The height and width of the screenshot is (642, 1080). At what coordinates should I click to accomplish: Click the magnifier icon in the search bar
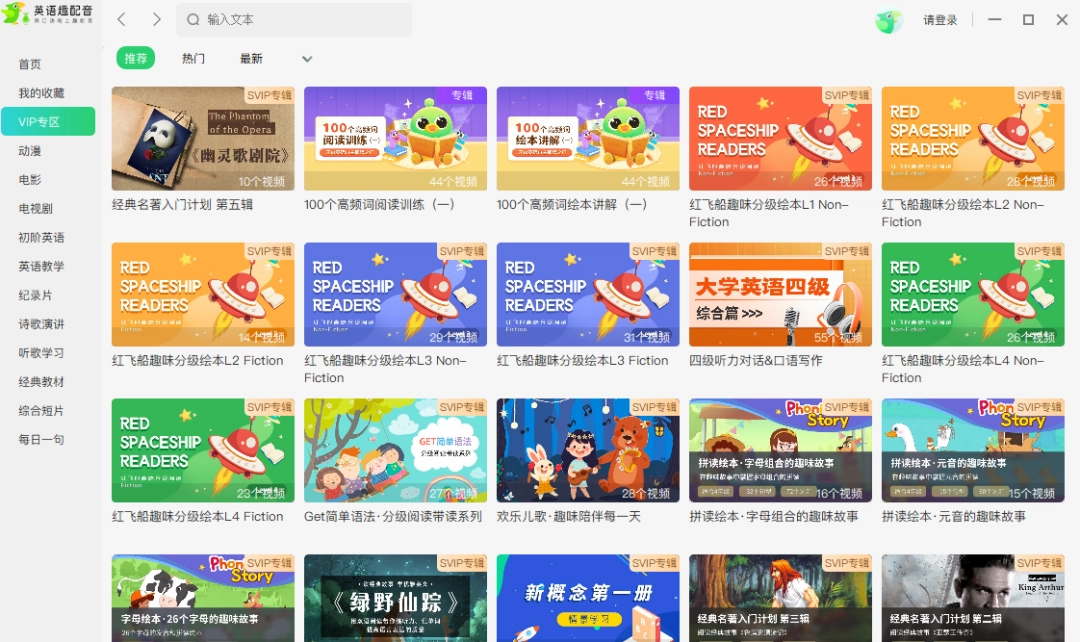(x=192, y=19)
